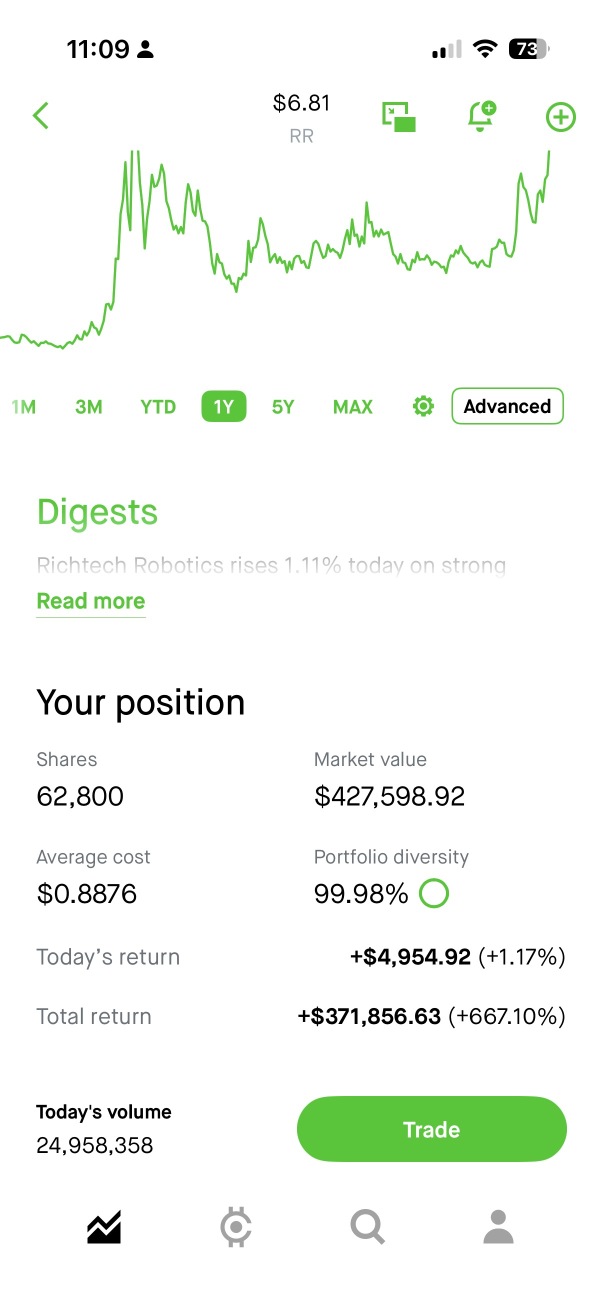The image size is (603, 1311).
Task: Open the Advanced chart view
Action: [x=507, y=407]
